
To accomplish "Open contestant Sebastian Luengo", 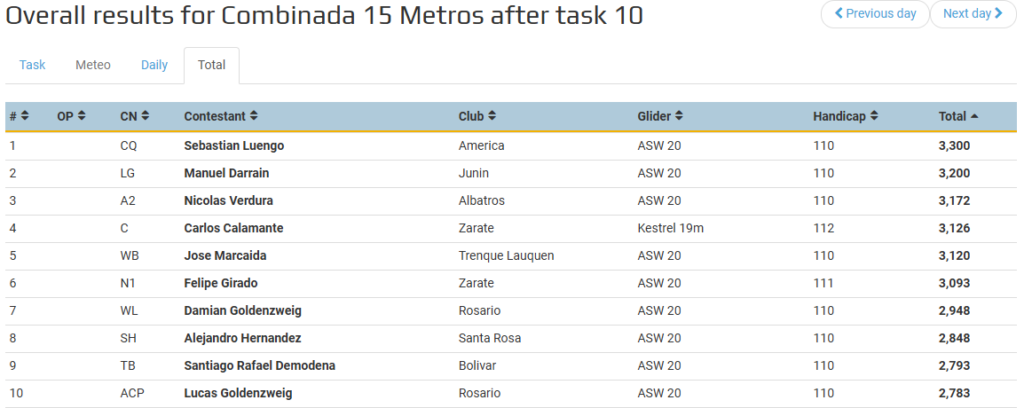I will pyautogui.click(x=234, y=146).
